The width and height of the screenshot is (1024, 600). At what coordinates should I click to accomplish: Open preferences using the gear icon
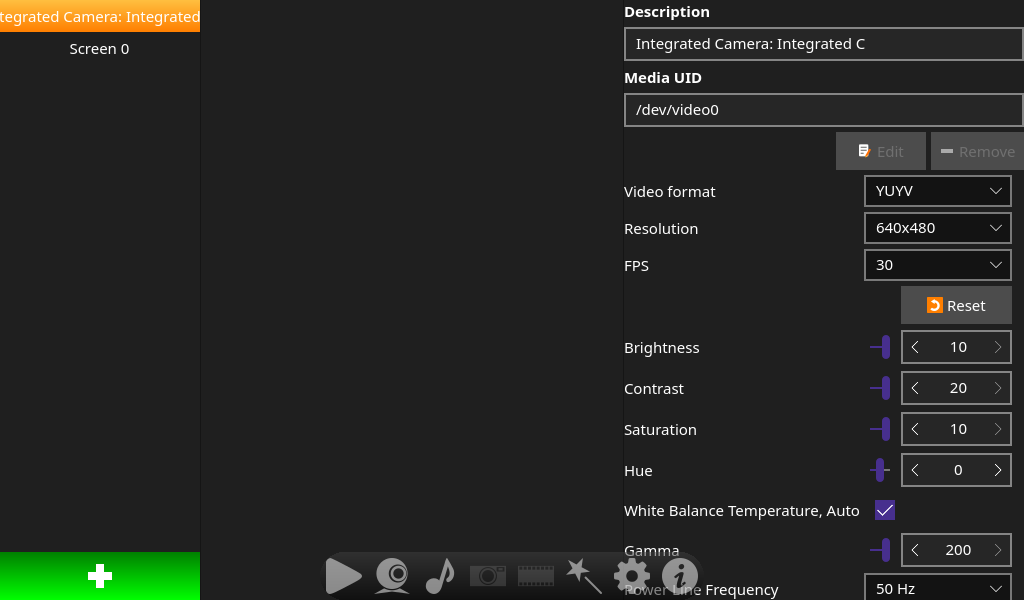pos(631,575)
